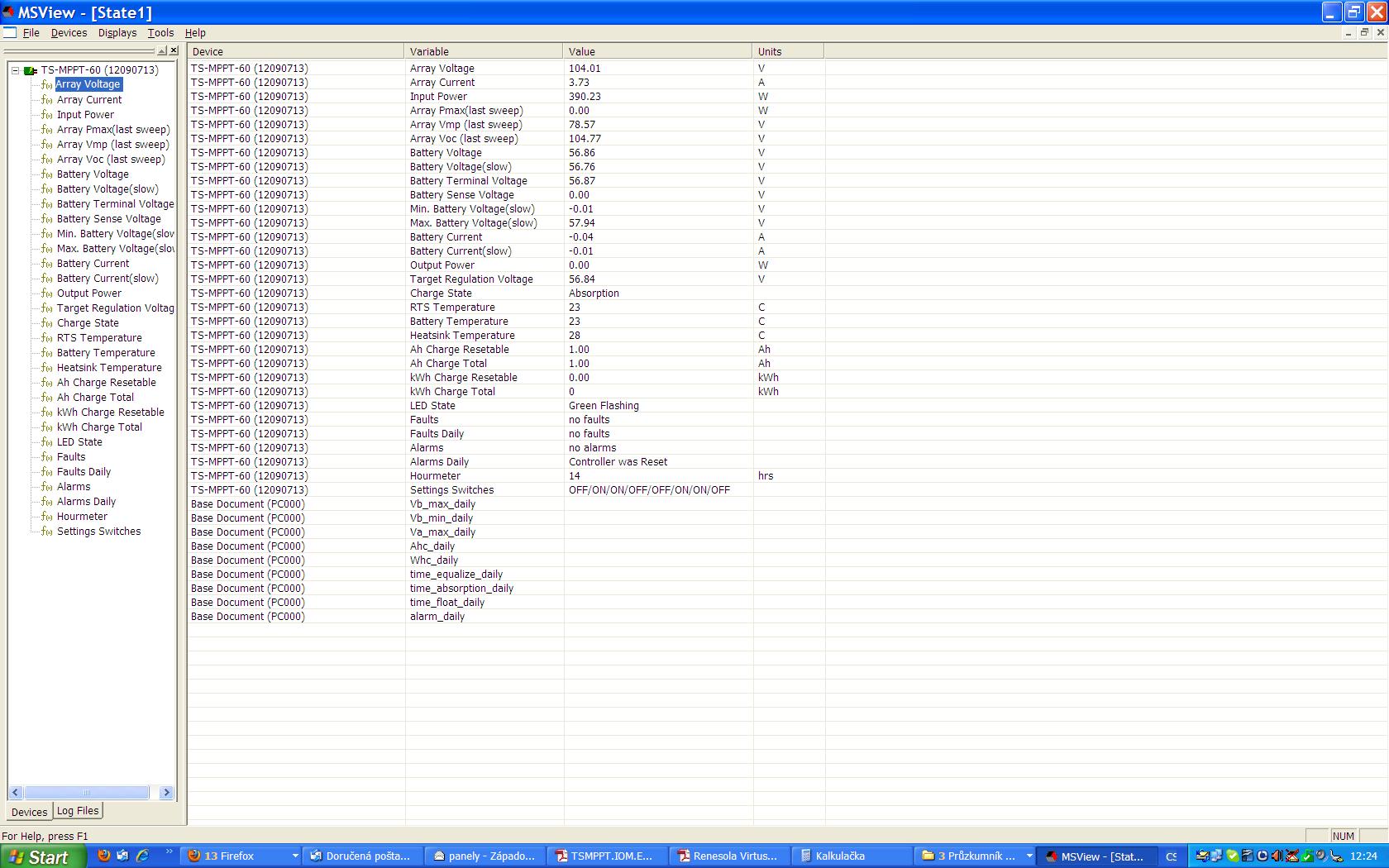Collapse the TS-MPPT-60 tree node
1389x868 pixels.
pyautogui.click(x=15, y=70)
